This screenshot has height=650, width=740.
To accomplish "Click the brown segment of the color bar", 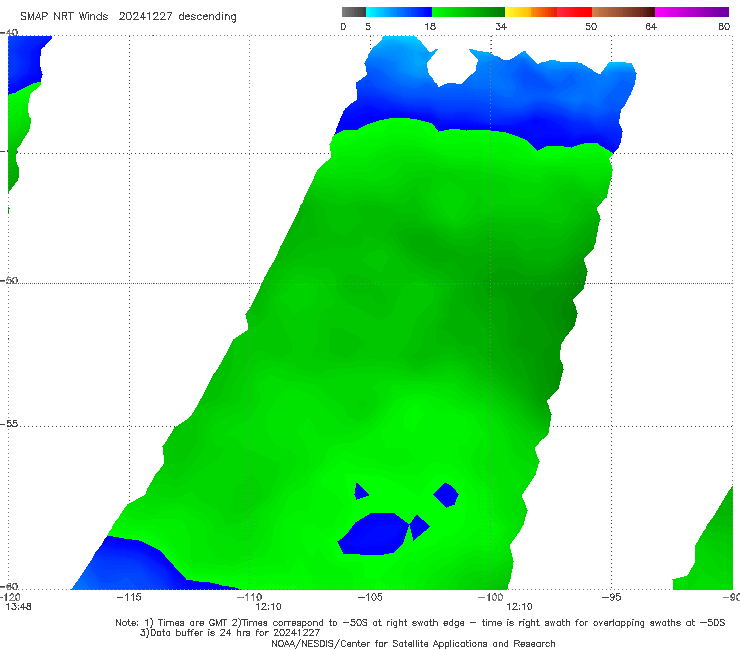I will pyautogui.click(x=623, y=12).
